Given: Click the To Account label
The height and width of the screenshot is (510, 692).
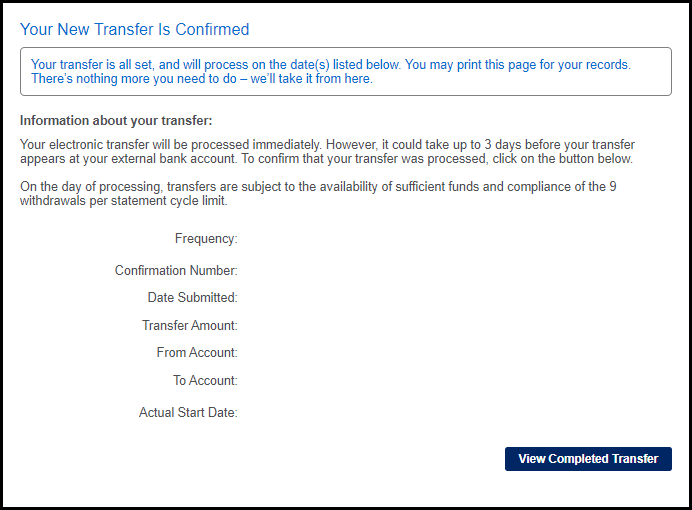Looking at the screenshot, I should pos(205,381).
